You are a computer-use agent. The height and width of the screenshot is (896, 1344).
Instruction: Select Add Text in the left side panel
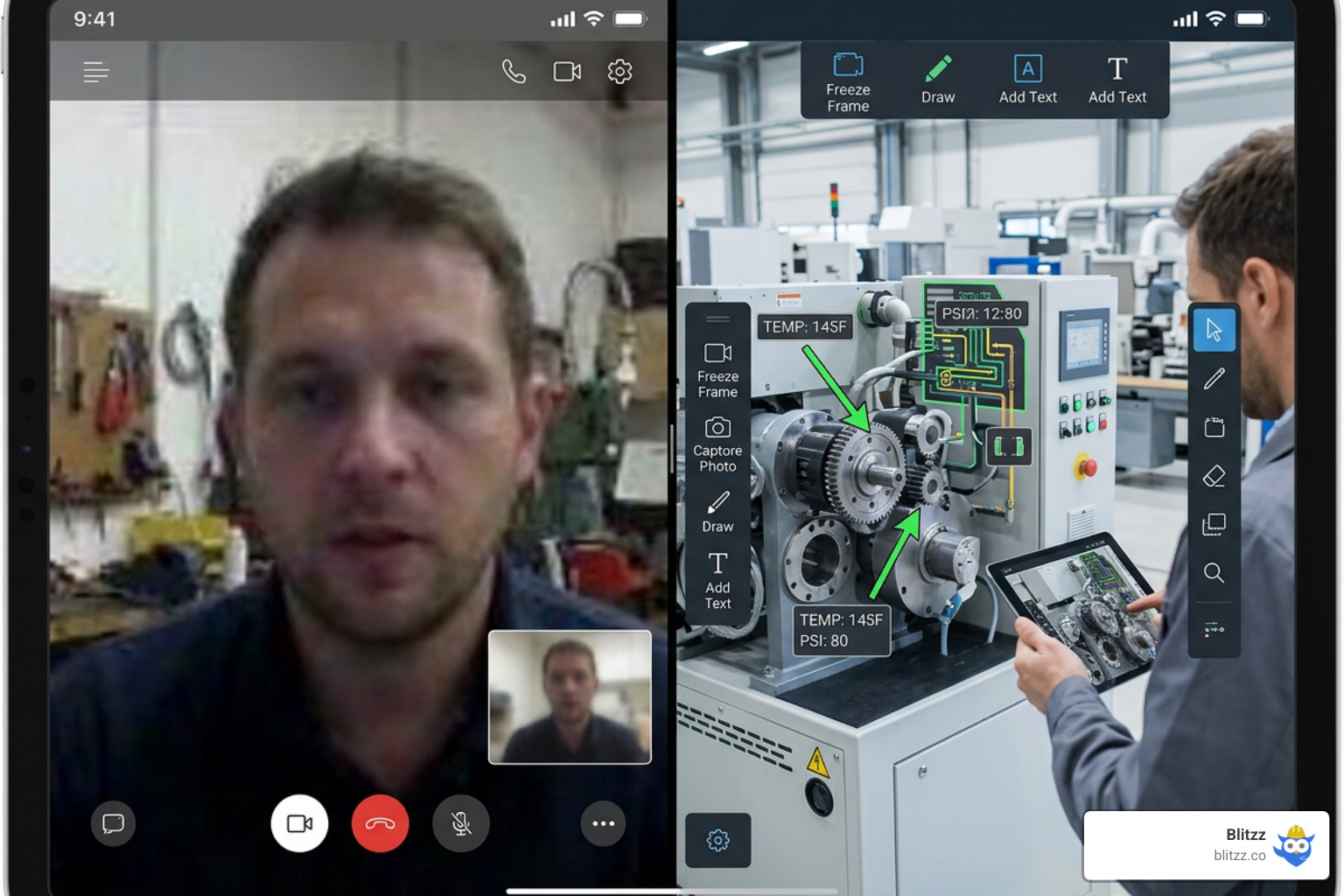pos(717,580)
